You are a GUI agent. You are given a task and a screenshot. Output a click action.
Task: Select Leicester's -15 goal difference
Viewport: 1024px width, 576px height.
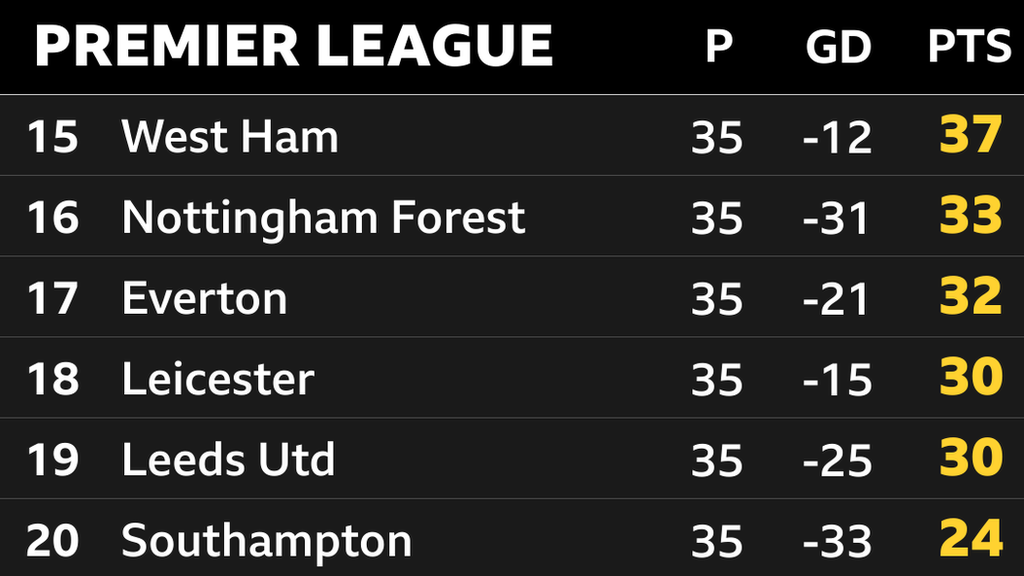[x=837, y=380]
